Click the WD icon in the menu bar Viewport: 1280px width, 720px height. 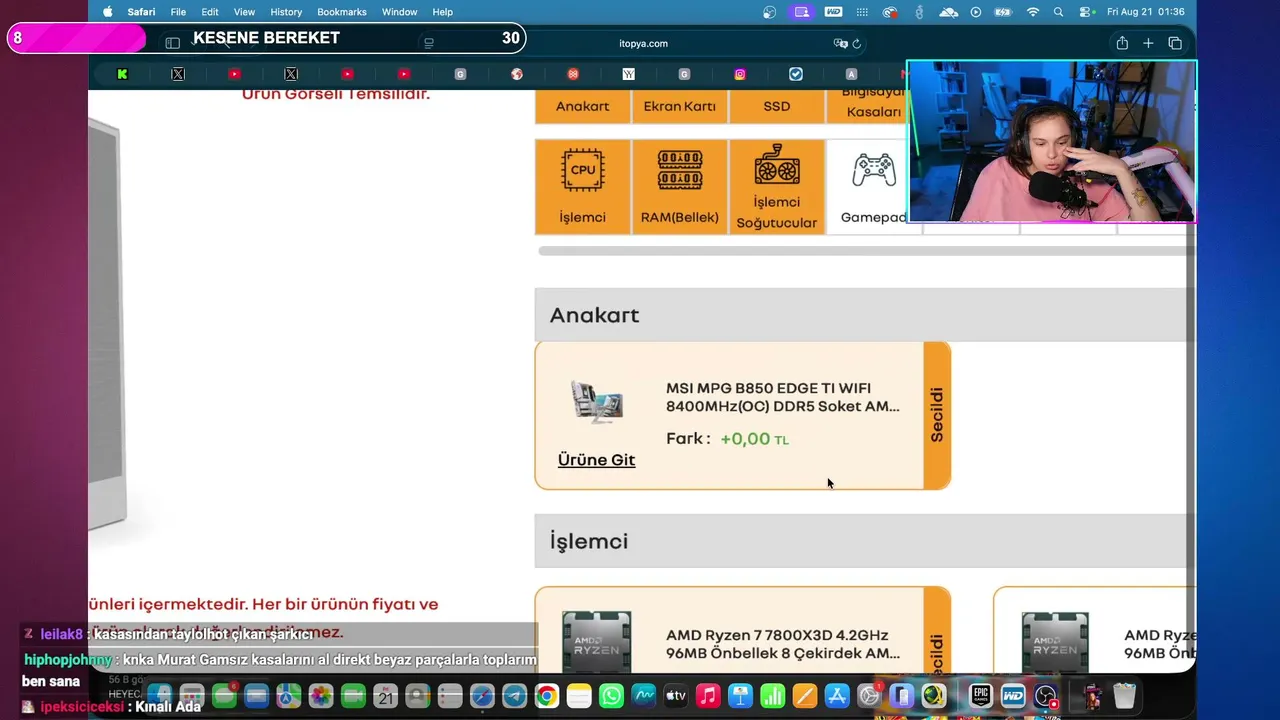[833, 12]
